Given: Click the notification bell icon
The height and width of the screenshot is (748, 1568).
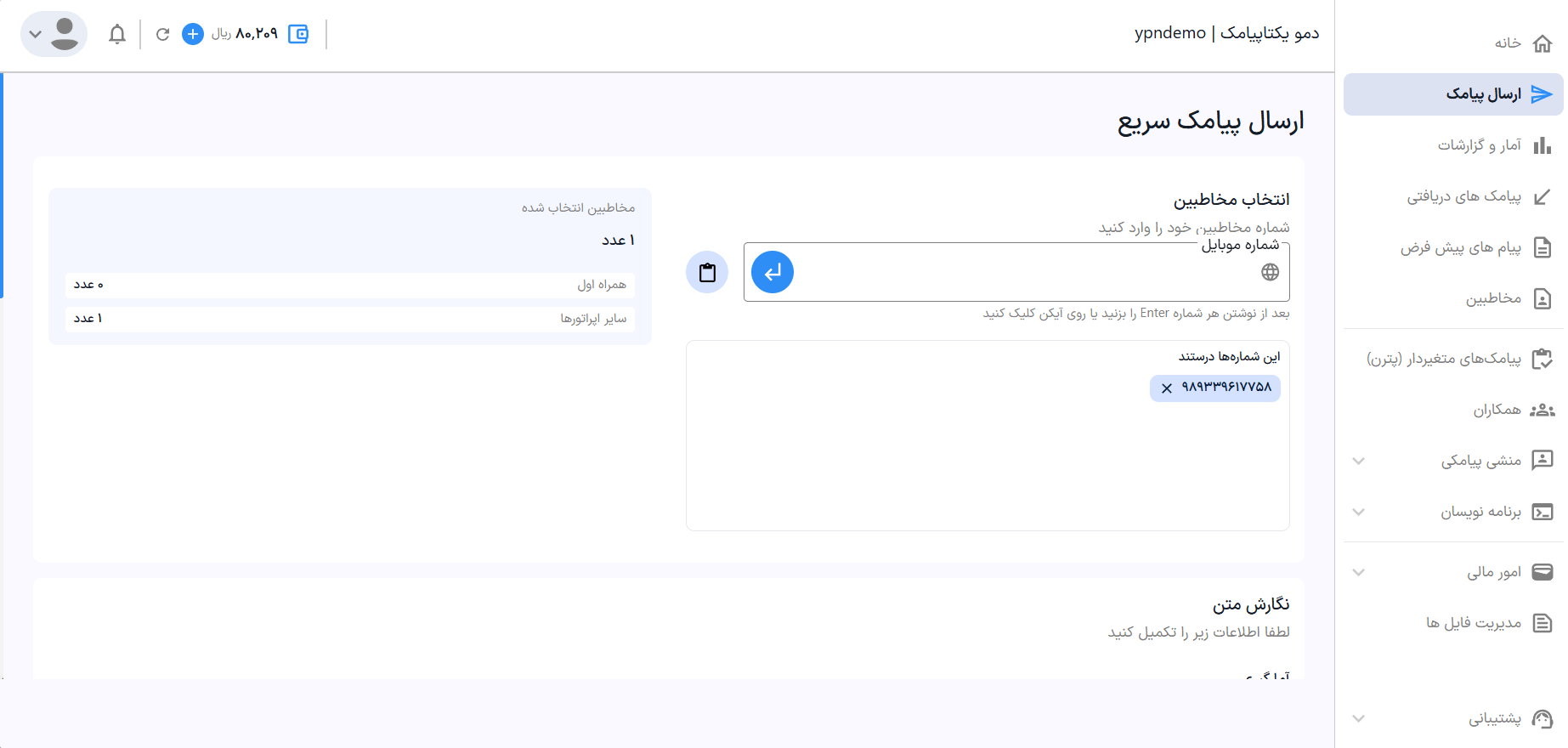Looking at the screenshot, I should point(117,34).
